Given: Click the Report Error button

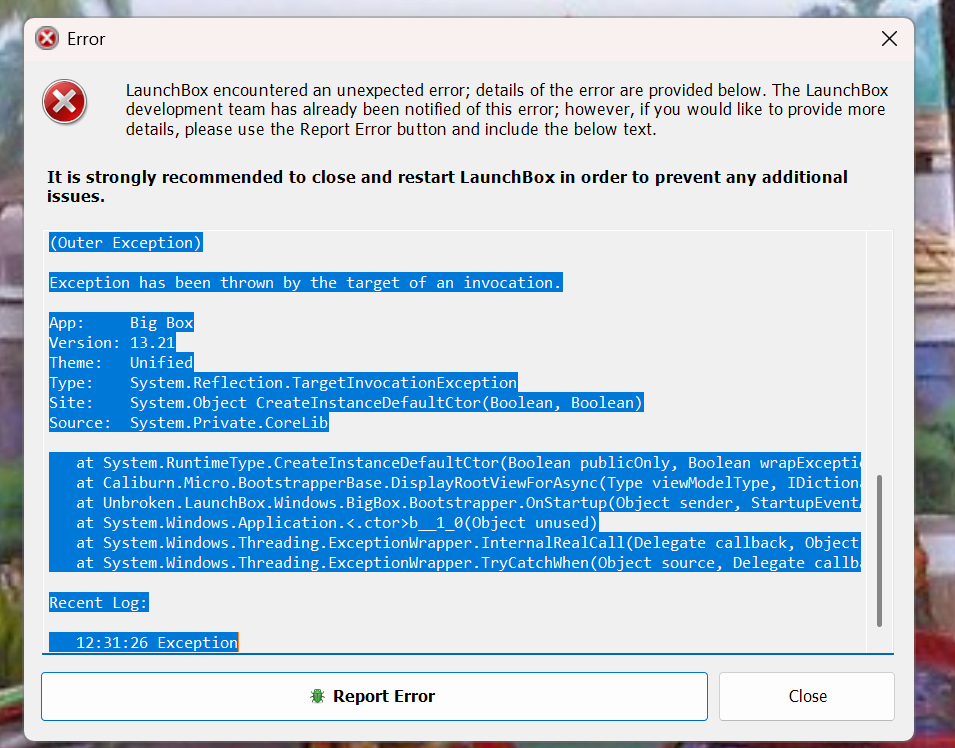Looking at the screenshot, I should (374, 696).
